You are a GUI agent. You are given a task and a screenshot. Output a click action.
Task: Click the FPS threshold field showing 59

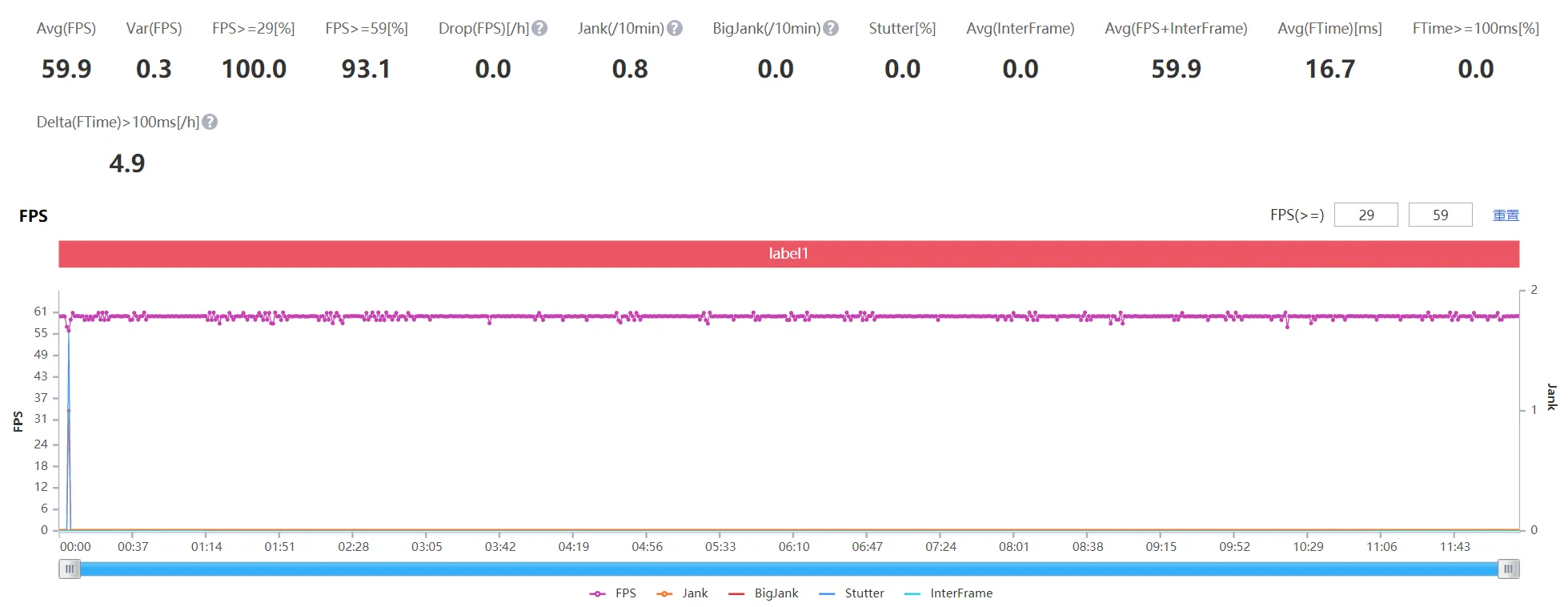tap(1440, 215)
